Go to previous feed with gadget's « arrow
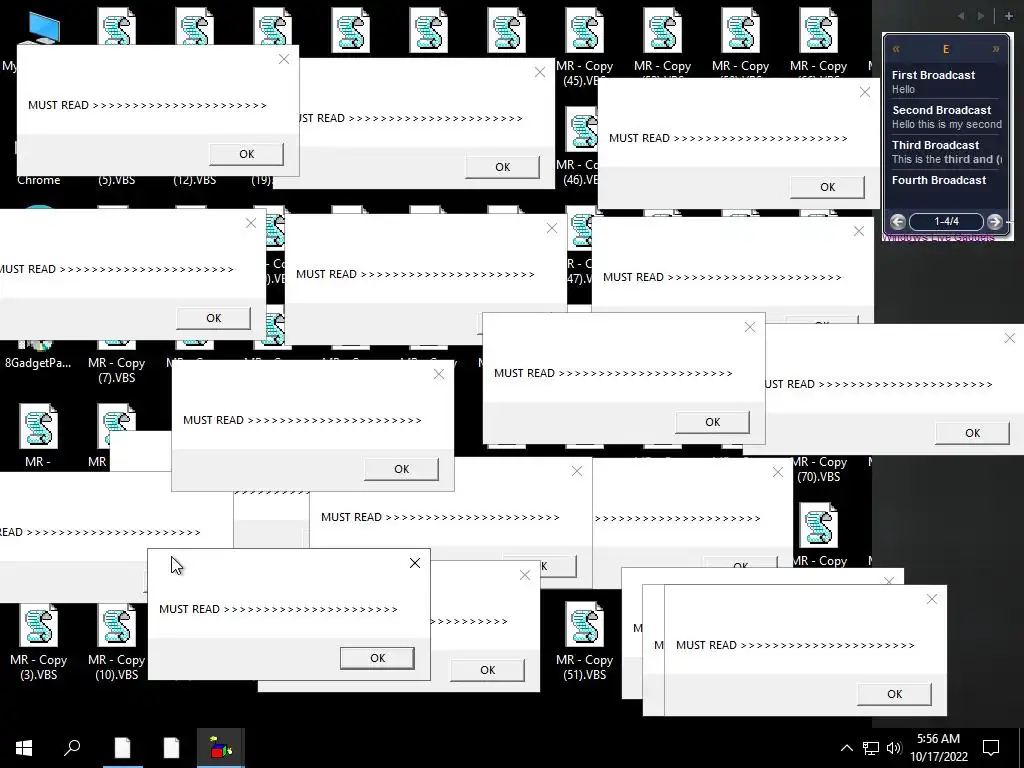Screen dimensions: 1024x768 [x=896, y=50]
